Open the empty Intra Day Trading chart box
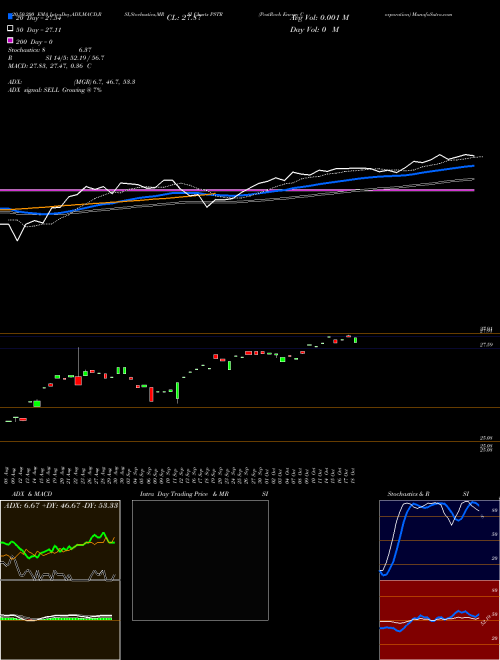The image size is (500, 660). pyautogui.click(x=200, y=560)
